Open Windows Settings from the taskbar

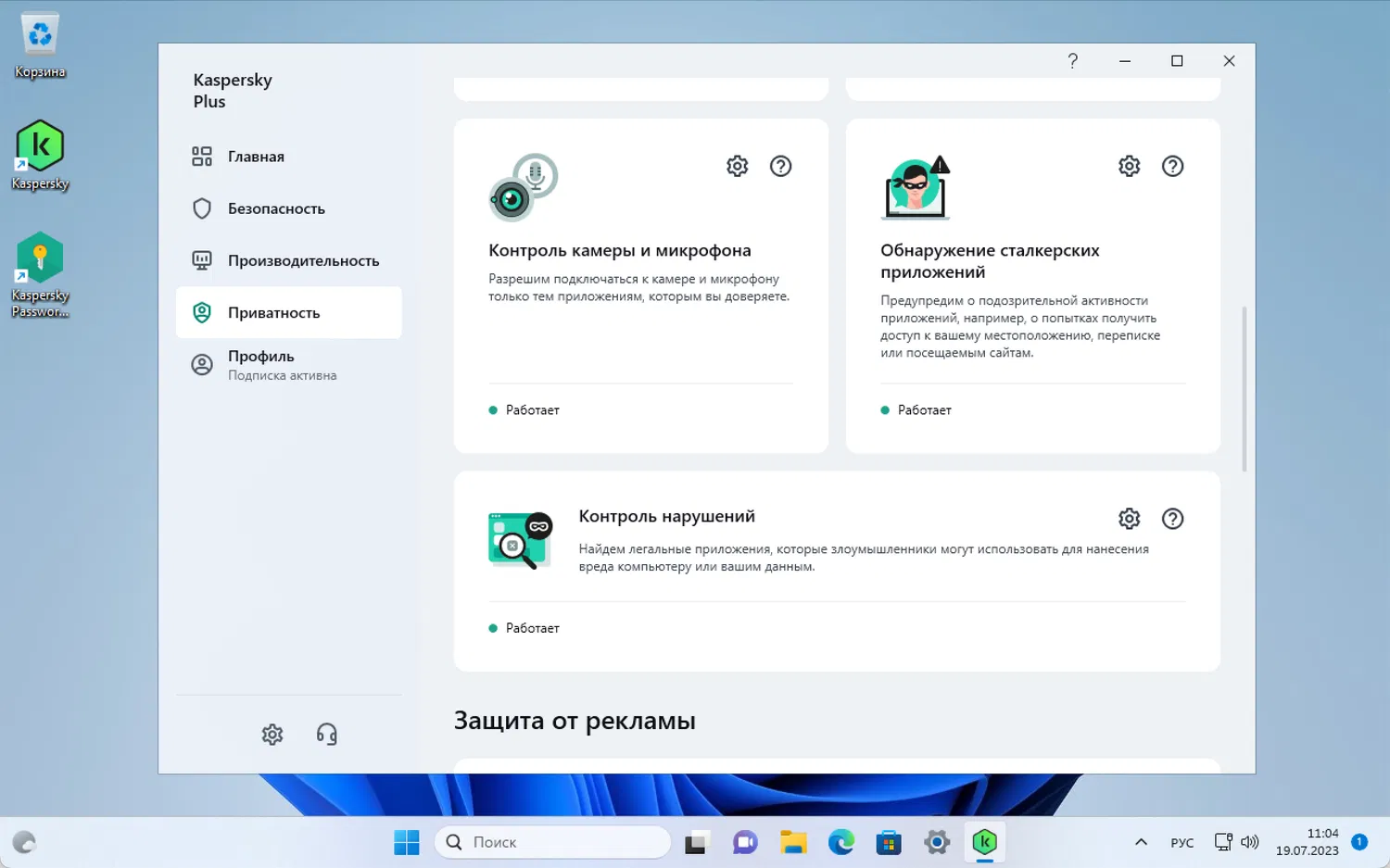tap(937, 842)
